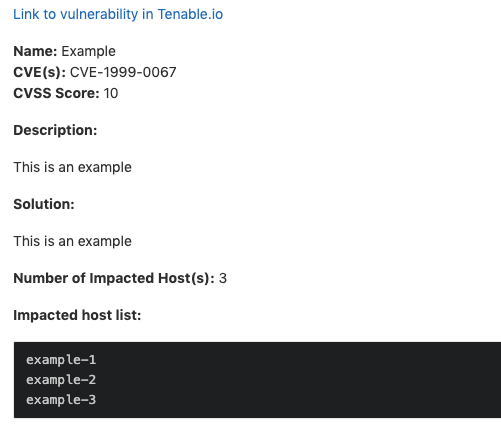Click the CVSS Score value 10
Screen dimensions: 501x428
pyautogui.click(x=111, y=93)
